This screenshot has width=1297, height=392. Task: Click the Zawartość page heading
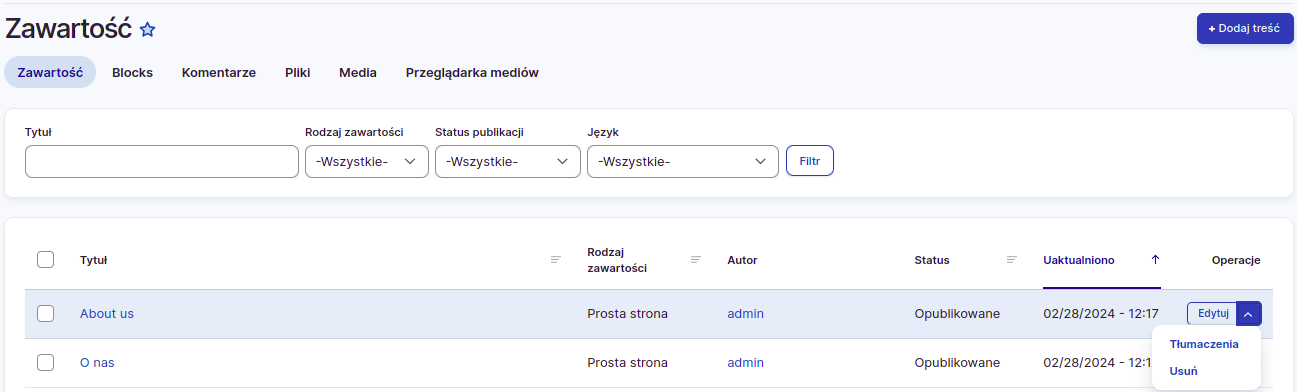(69, 29)
